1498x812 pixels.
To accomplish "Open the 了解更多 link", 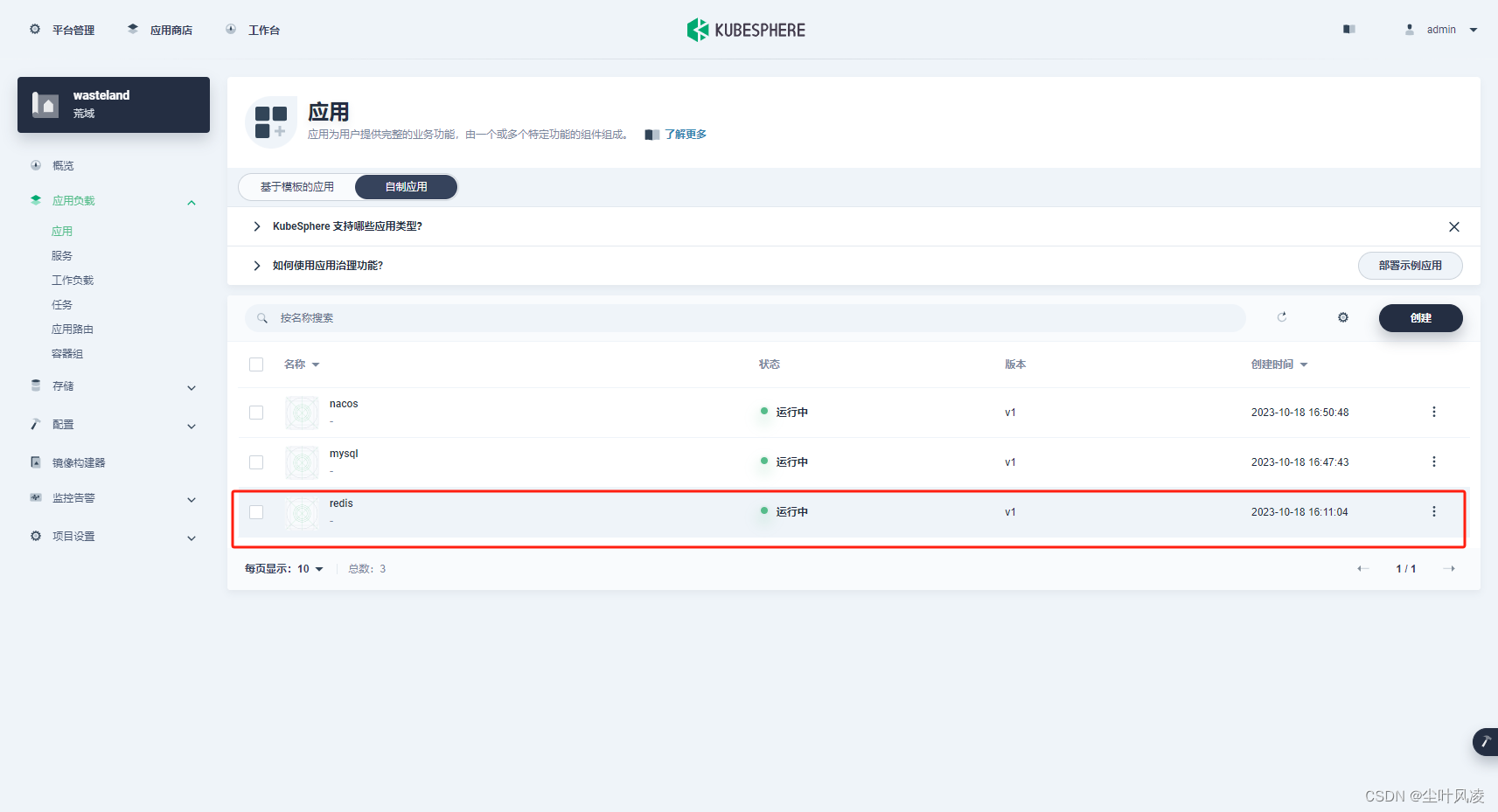I will [x=686, y=135].
